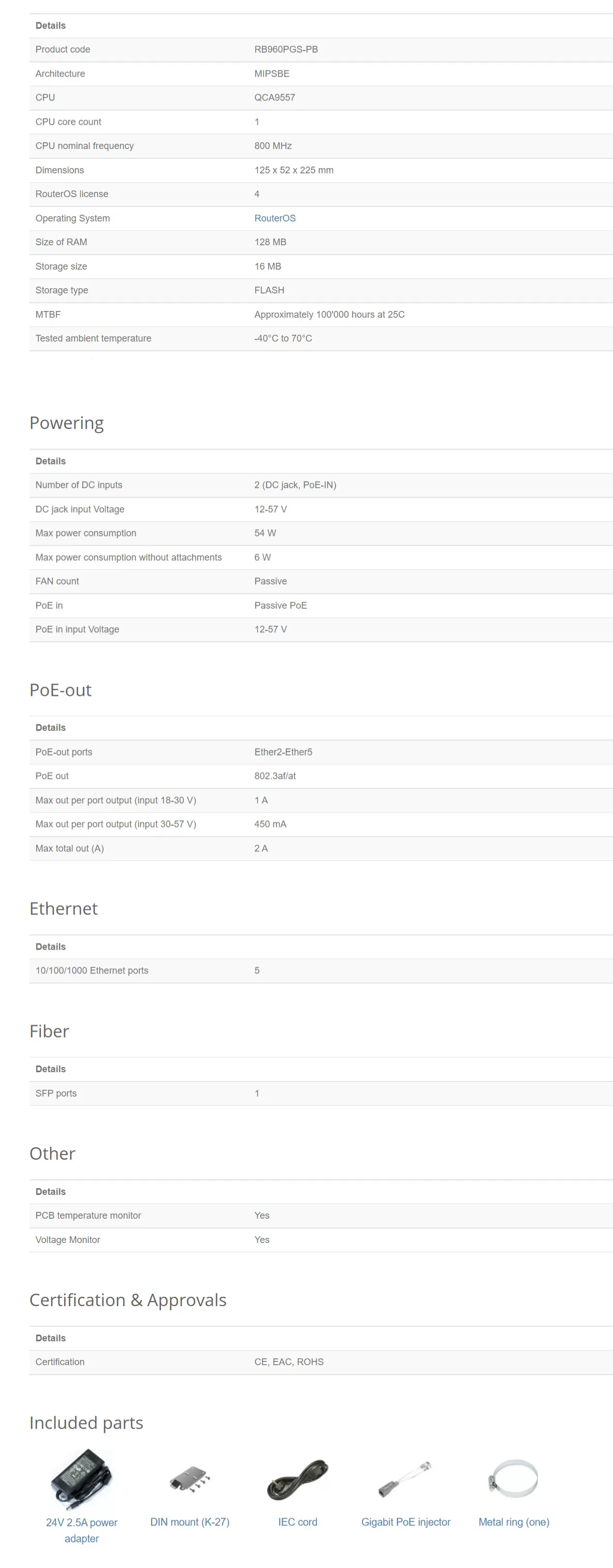Click the Certification & Approvals heading
The width and height of the screenshot is (613, 1568).
coord(128,1299)
